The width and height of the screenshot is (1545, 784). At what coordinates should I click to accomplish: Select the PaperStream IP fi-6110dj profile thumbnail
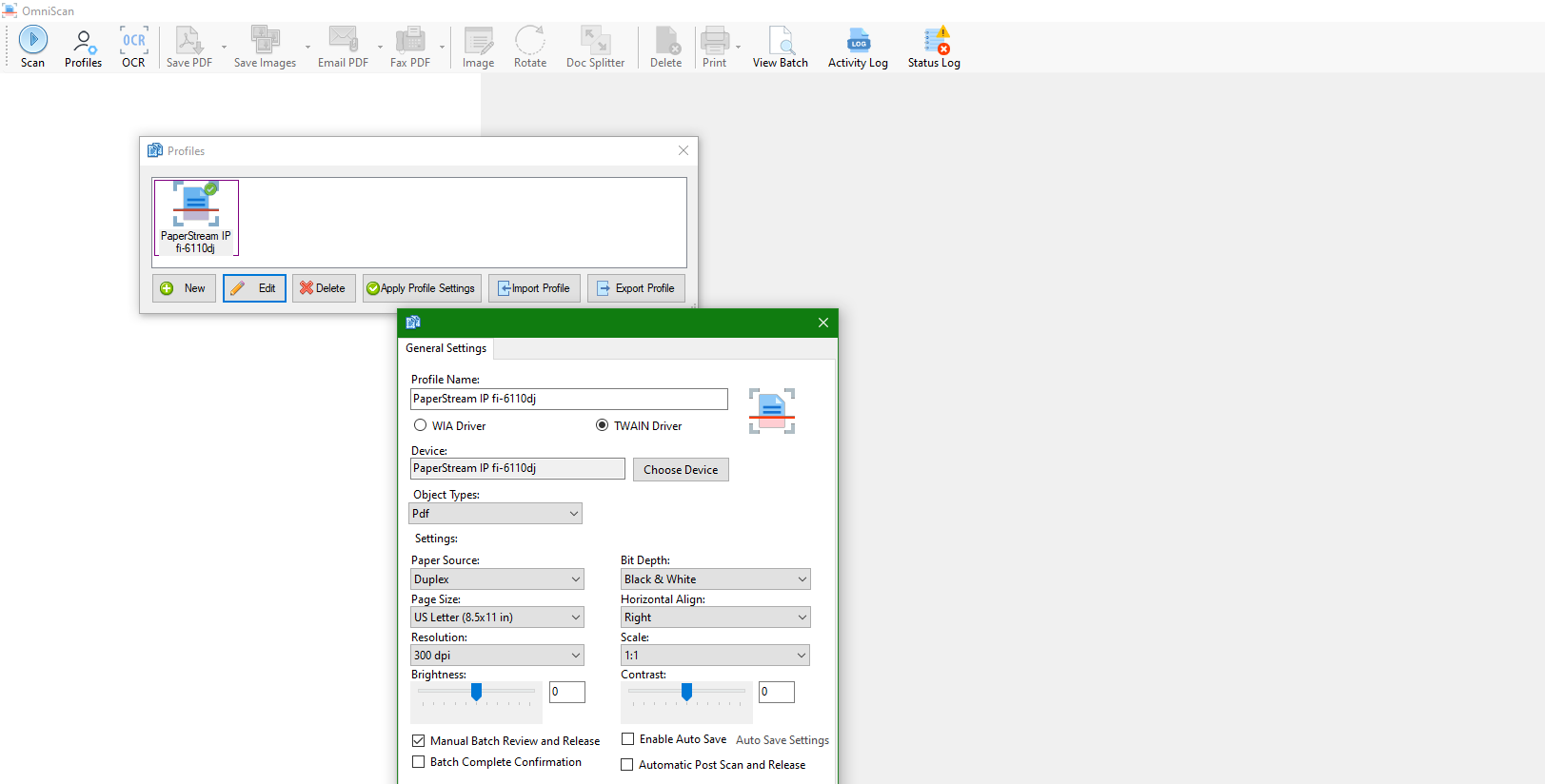pyautogui.click(x=196, y=218)
